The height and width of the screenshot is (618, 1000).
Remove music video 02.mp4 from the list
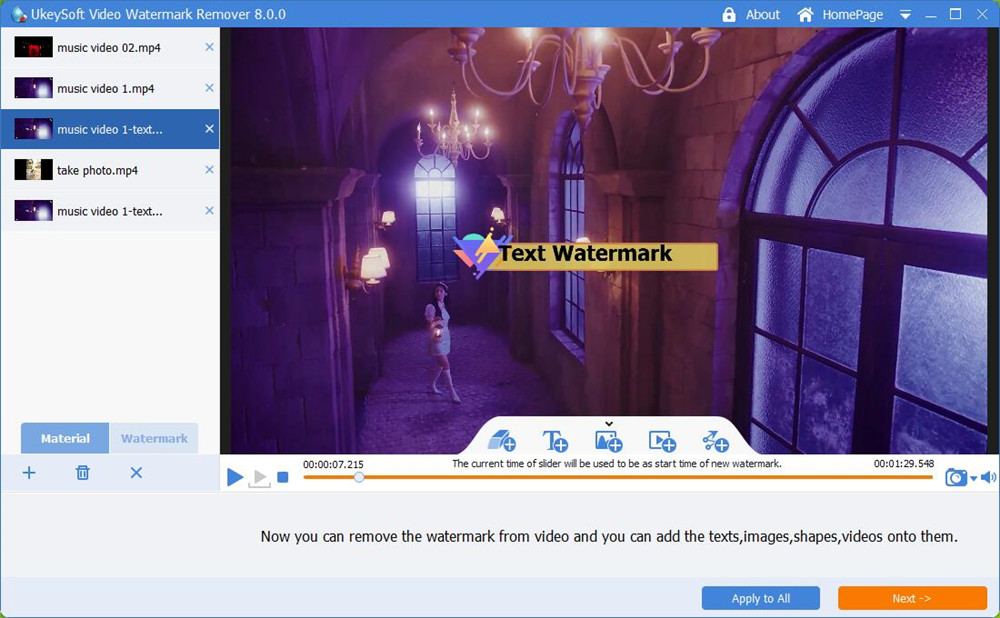pos(211,46)
